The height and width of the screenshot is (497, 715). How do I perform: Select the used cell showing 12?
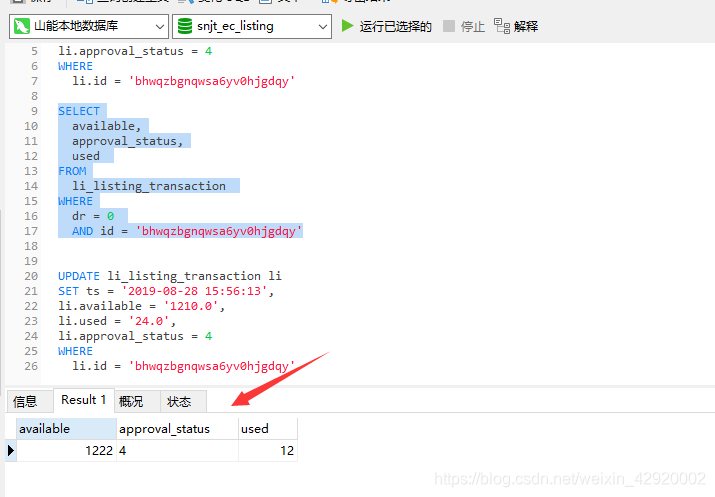(x=268, y=450)
